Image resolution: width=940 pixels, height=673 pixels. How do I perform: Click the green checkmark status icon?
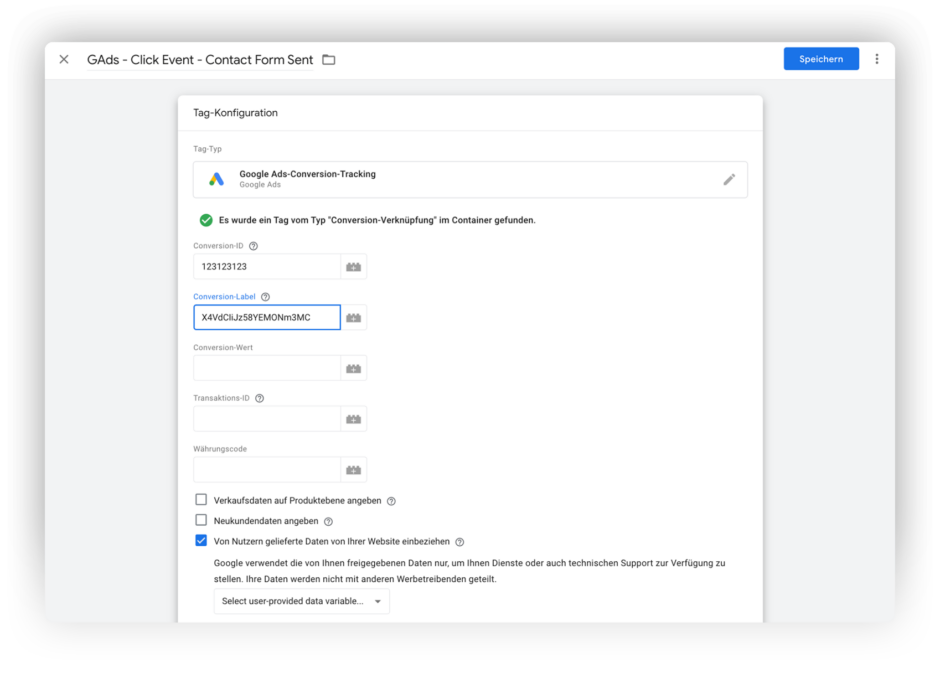[206, 220]
